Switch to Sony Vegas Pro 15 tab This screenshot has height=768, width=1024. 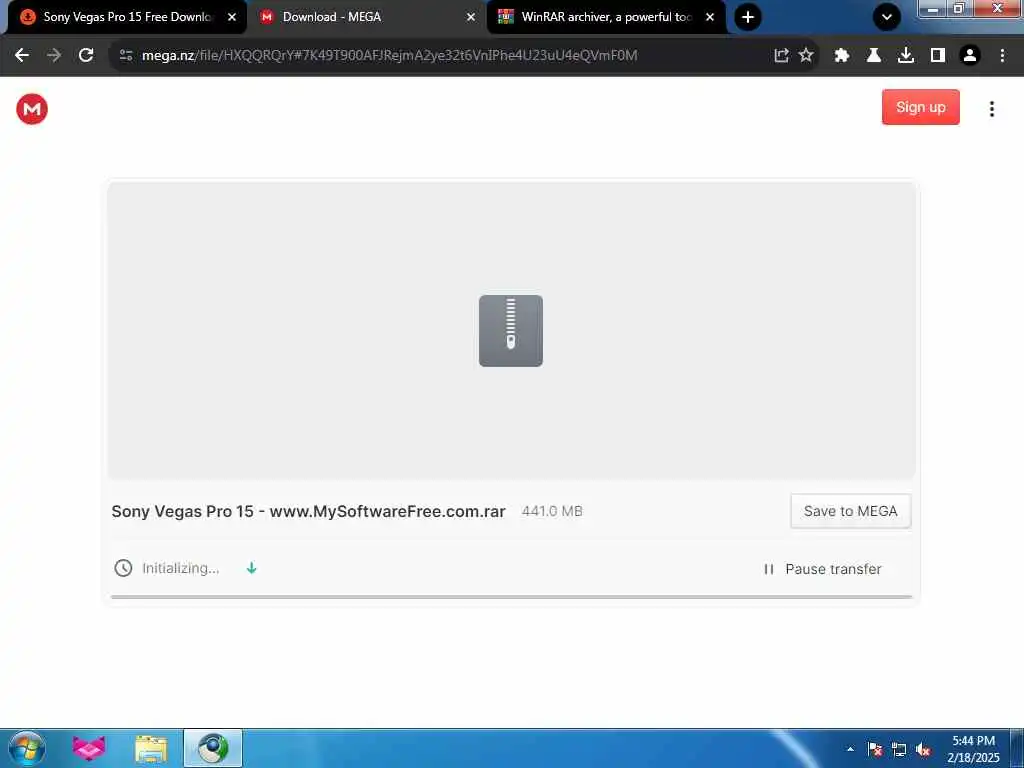[126, 17]
